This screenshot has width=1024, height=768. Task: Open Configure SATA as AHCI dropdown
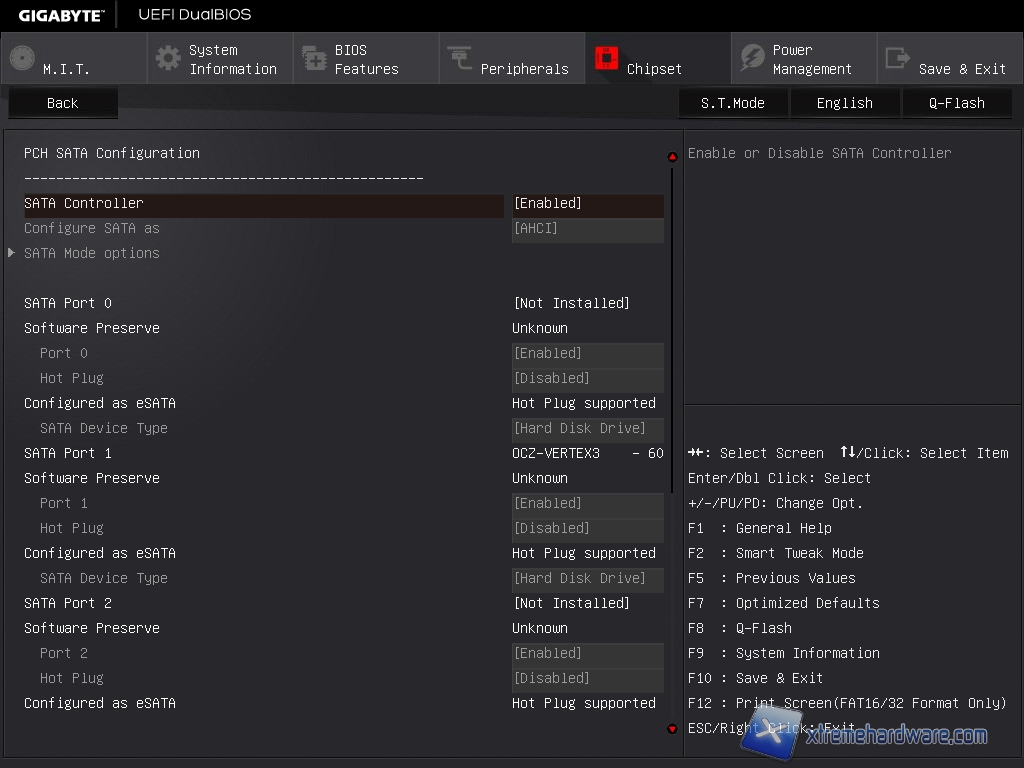click(x=587, y=229)
